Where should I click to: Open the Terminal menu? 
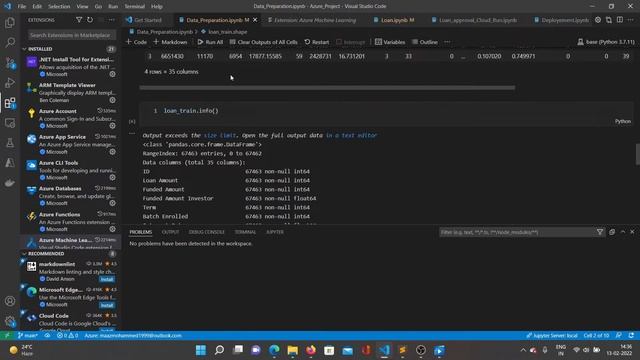[134, 7]
